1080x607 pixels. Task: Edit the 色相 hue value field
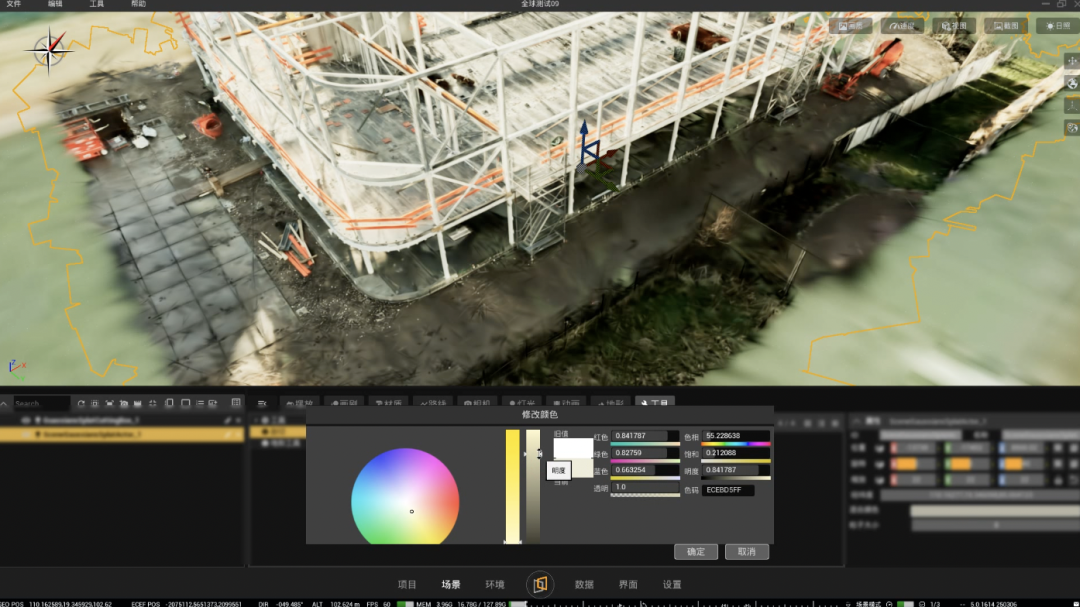736,436
